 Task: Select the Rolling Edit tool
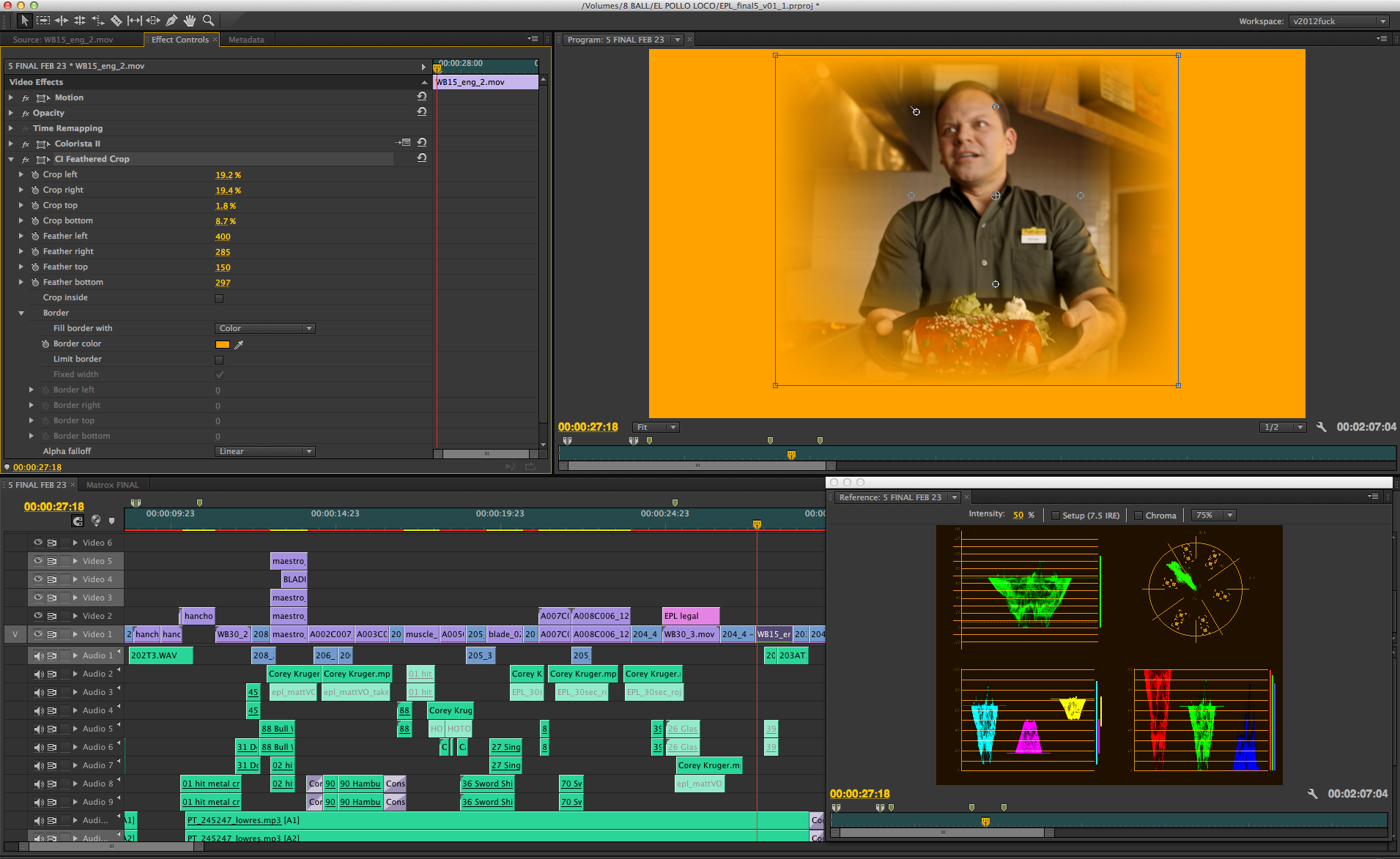click(80, 21)
